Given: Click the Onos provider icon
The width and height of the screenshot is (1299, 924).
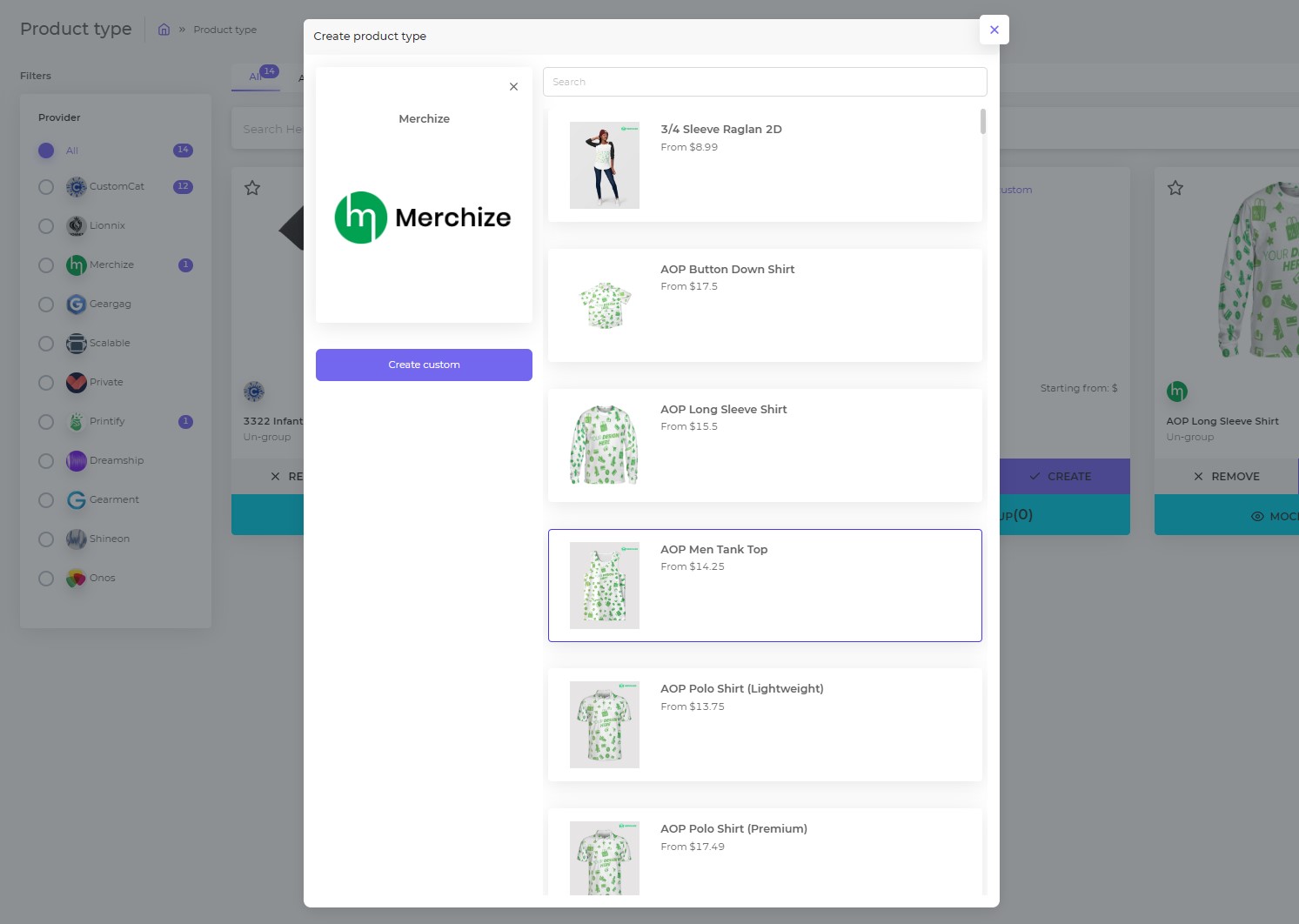Looking at the screenshot, I should (77, 579).
